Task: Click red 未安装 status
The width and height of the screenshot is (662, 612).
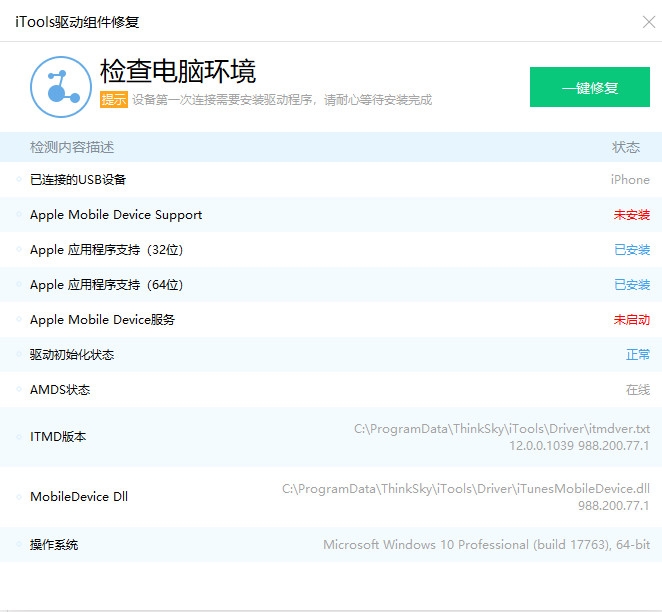Action: coord(632,215)
